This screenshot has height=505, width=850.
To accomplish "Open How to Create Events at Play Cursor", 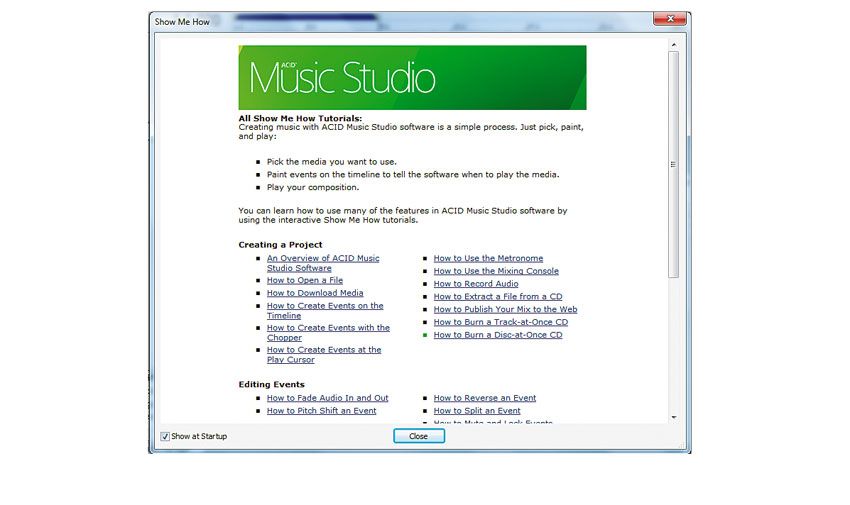I will [324, 355].
